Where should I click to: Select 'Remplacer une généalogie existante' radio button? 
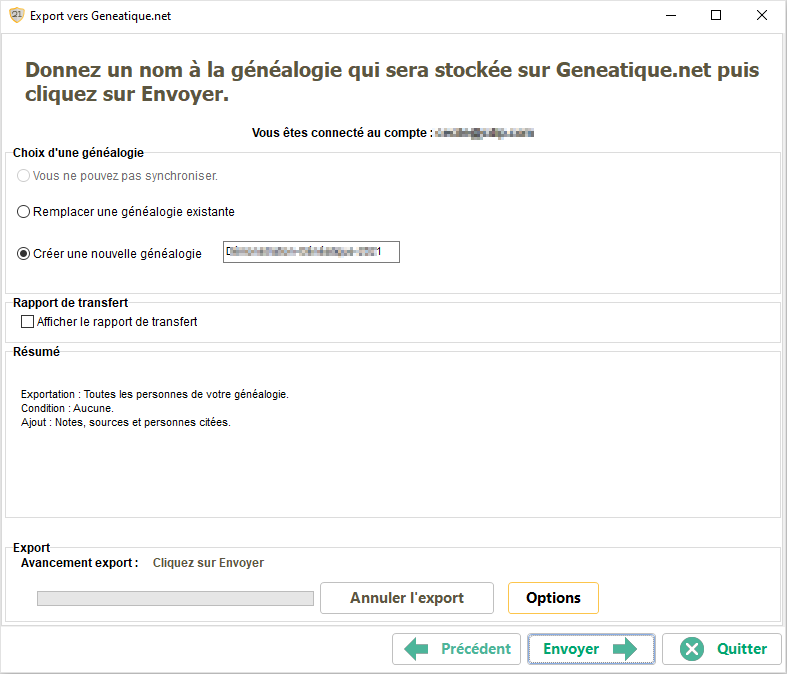(23, 212)
